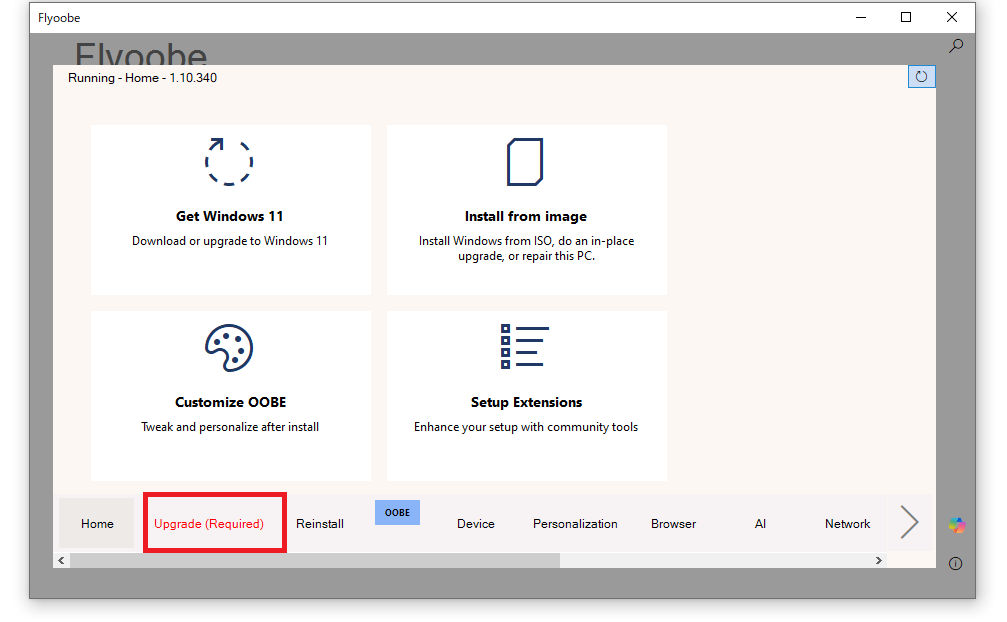This screenshot has height=622, width=1007.
Task: Switch to the Home tab
Action: 97,524
